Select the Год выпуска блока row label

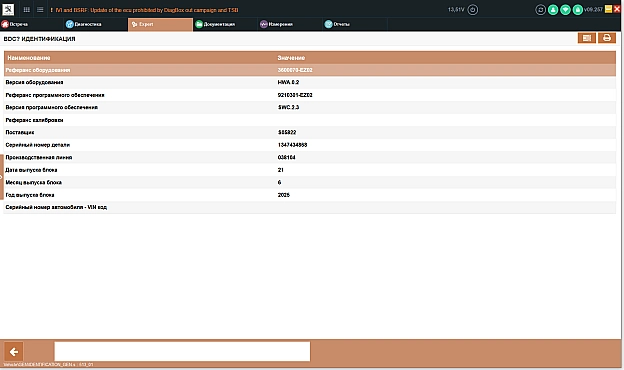30,195
